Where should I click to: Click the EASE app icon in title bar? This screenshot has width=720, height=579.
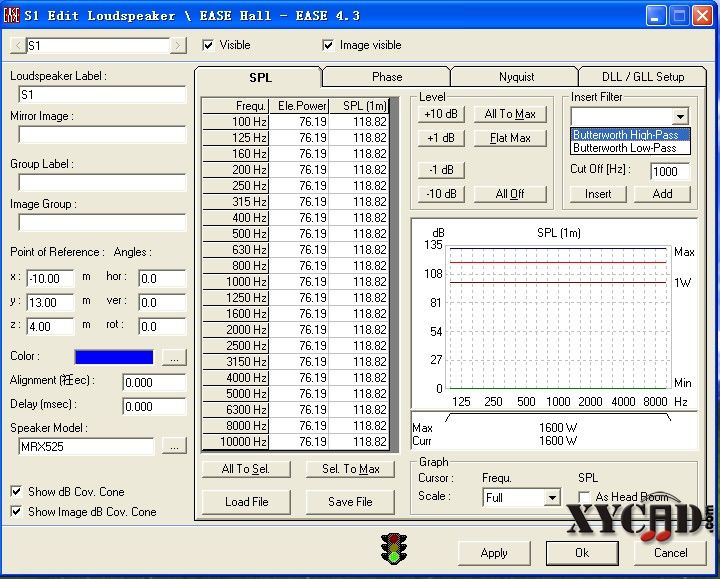[x=11, y=15]
